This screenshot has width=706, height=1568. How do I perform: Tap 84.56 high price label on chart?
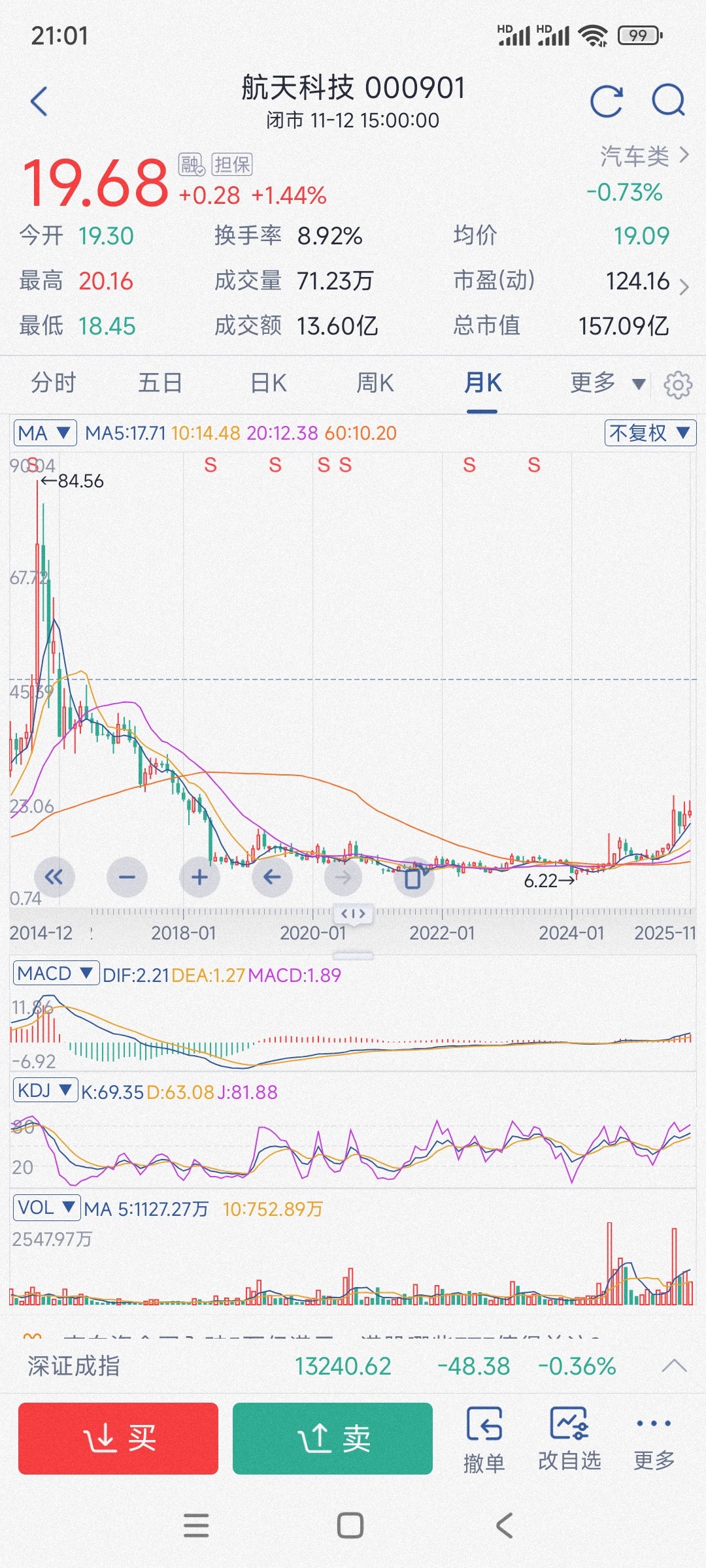[80, 482]
